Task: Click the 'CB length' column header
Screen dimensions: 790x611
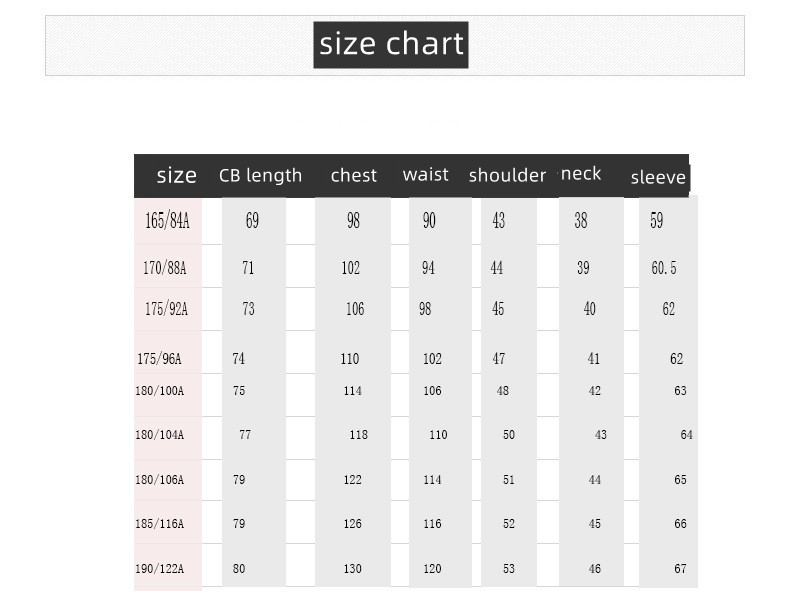Action: click(x=260, y=176)
